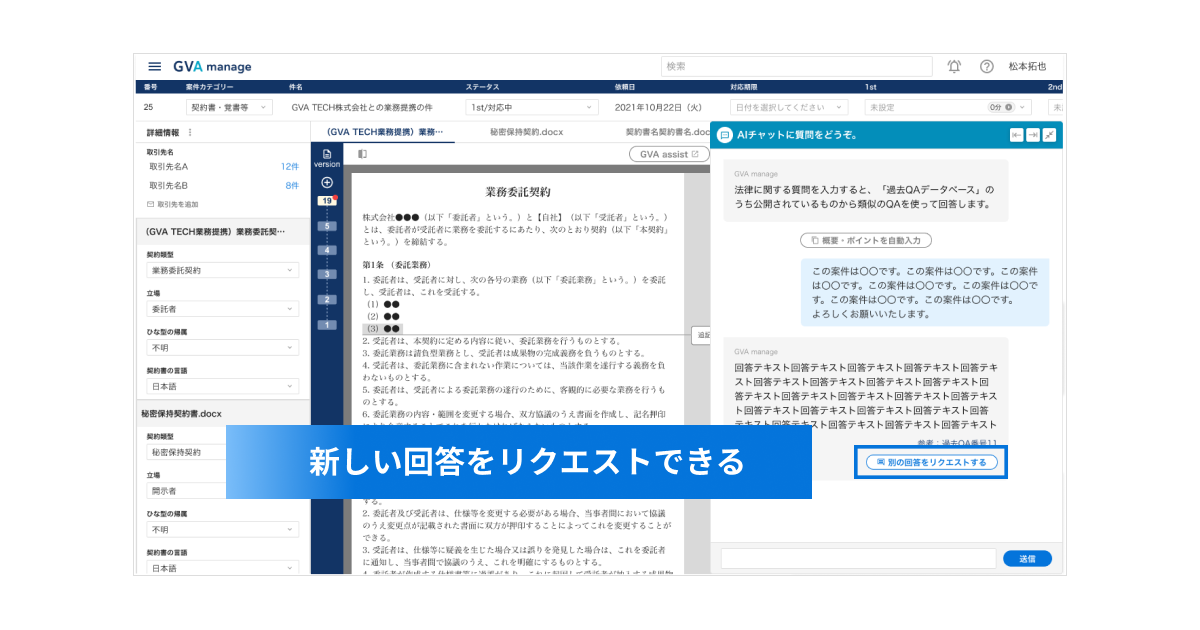Viewport: 1200px width, 630px height.
Task: Select version 3 marker
Action: (326, 274)
